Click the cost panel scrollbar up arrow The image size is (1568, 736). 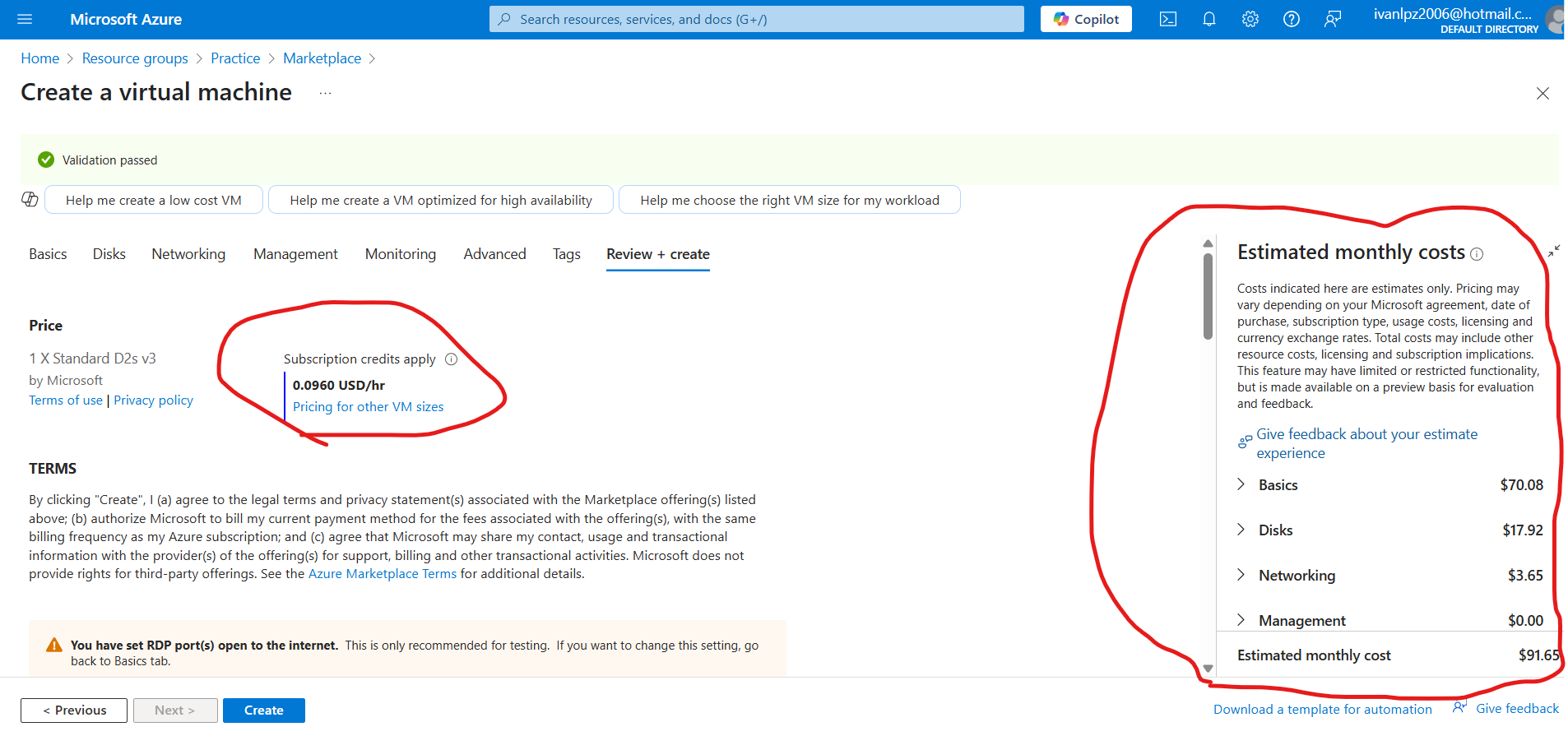point(1208,243)
